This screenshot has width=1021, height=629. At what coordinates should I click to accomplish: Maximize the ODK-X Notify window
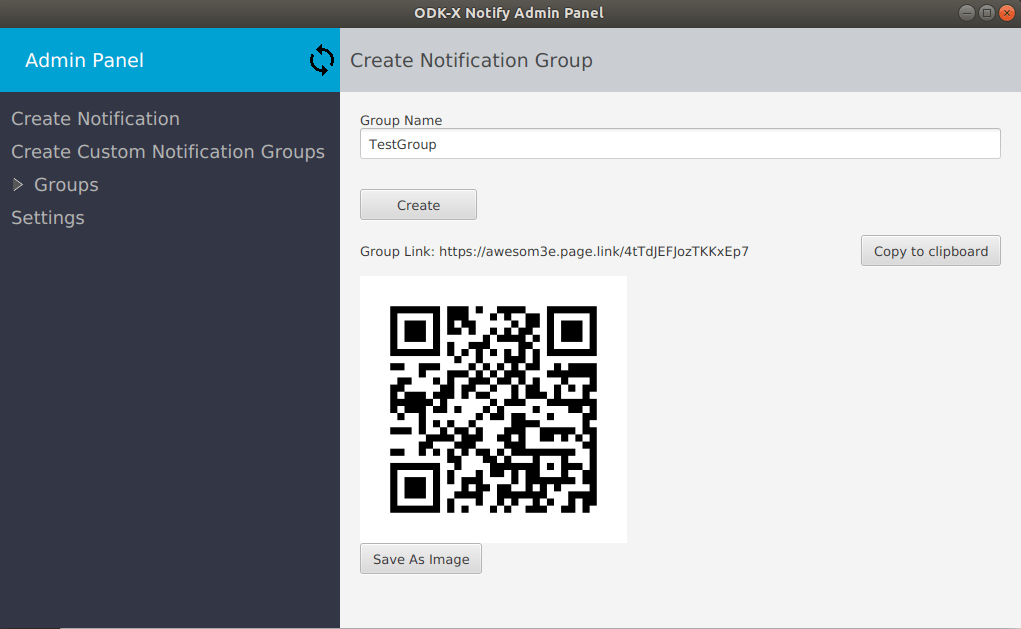[986, 13]
